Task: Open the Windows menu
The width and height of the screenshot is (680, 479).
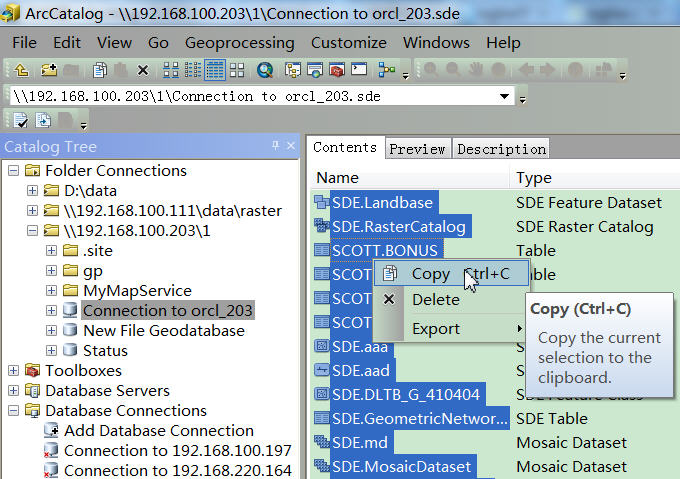Action: [436, 42]
